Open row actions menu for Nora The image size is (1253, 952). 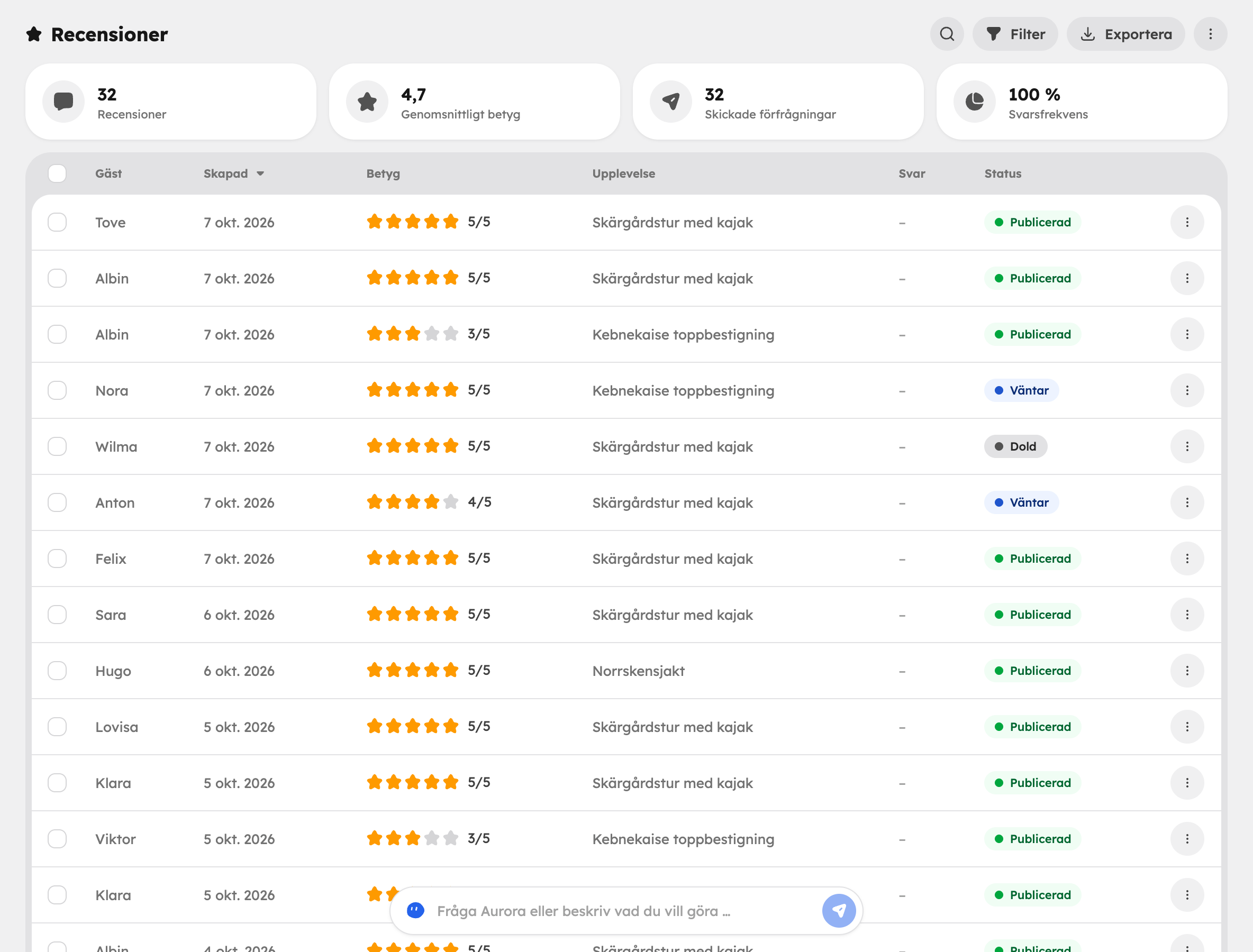point(1187,390)
